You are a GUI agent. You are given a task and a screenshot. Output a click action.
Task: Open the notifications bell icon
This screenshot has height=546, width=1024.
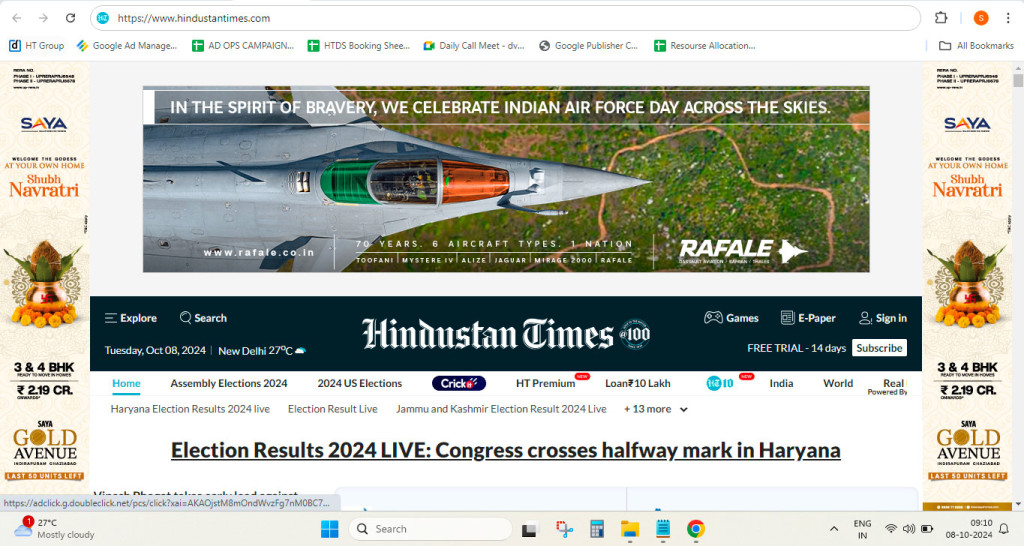(1004, 529)
